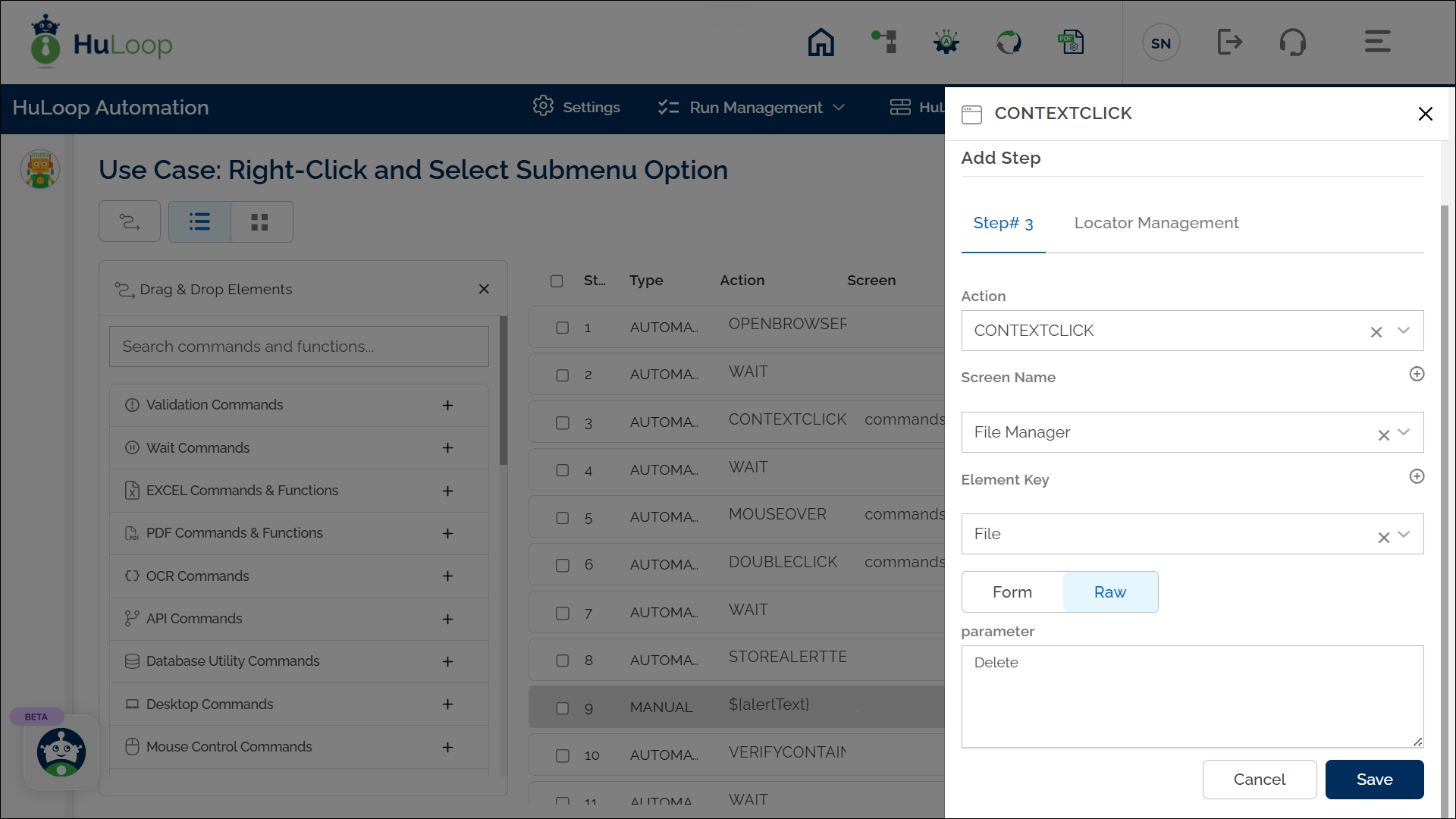Click the headset support icon

point(1292,42)
